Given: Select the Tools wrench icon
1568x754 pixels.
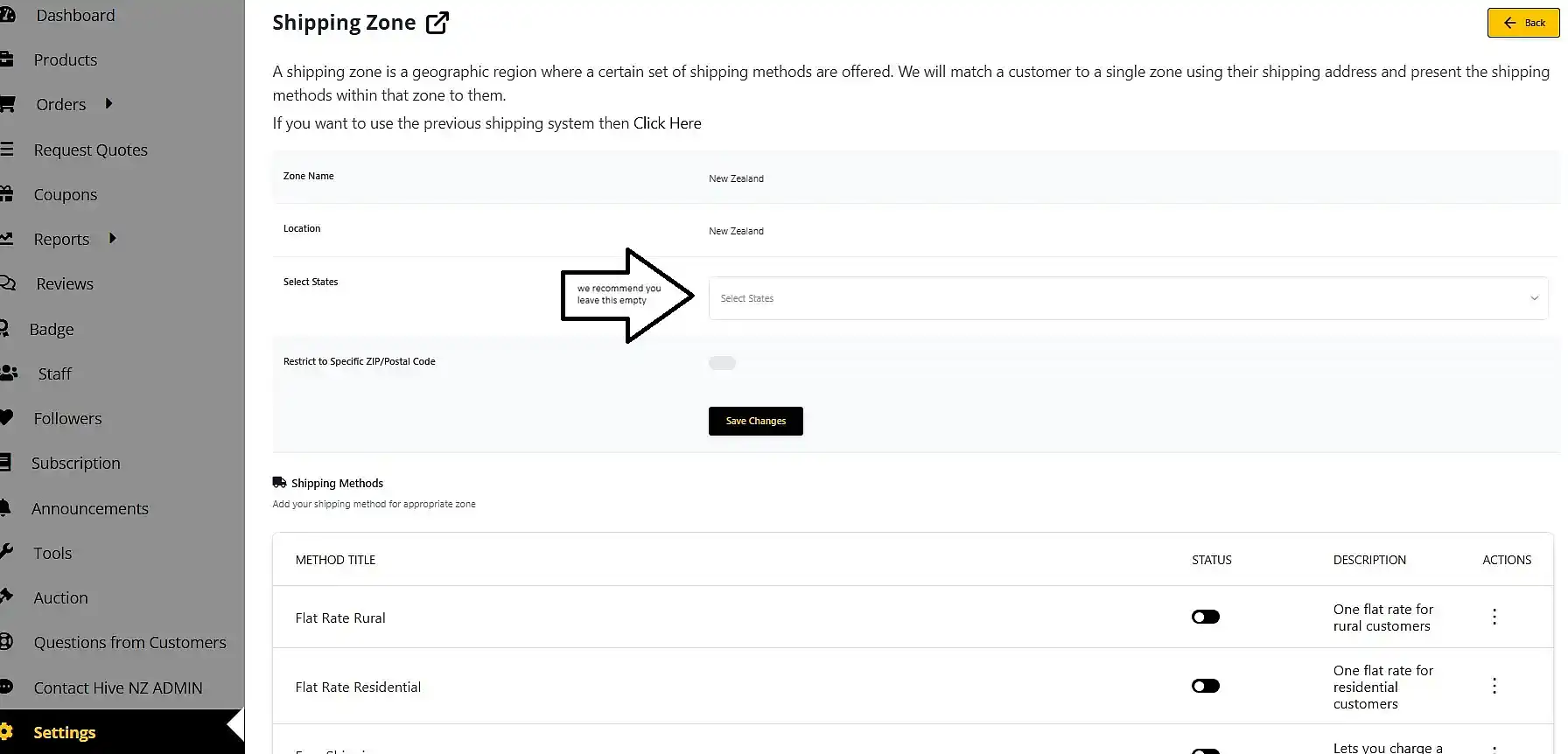Looking at the screenshot, I should [x=6, y=552].
